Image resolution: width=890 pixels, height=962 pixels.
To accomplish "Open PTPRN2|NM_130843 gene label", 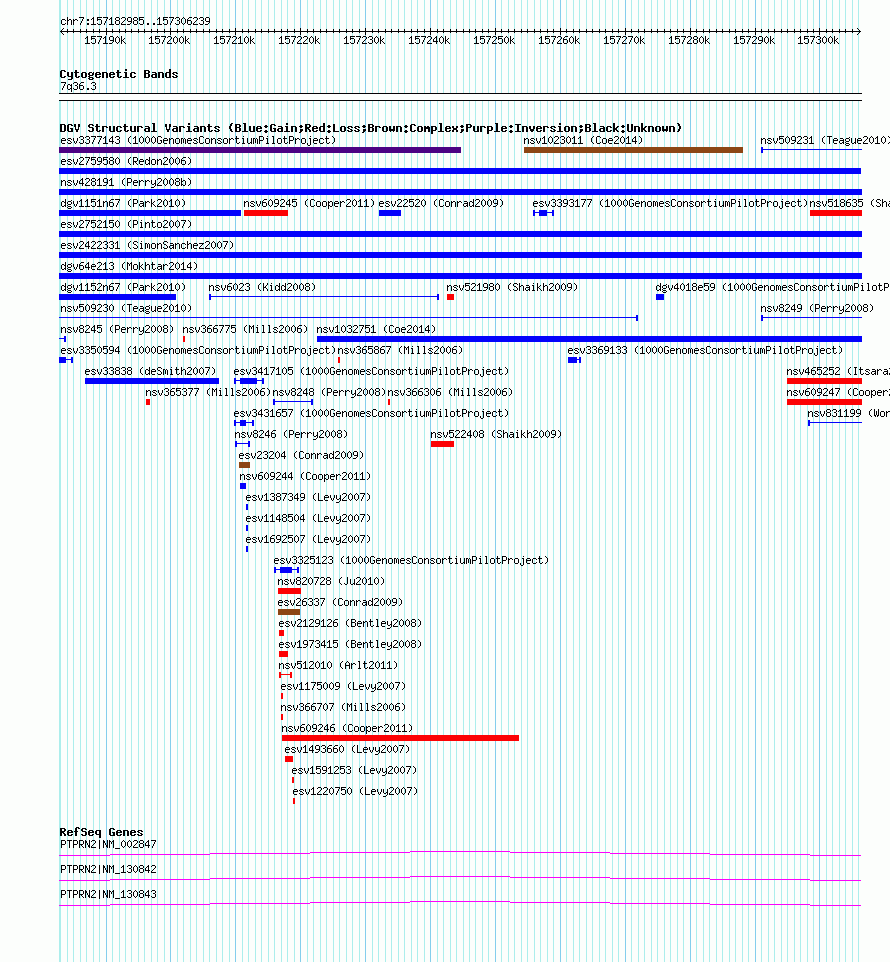I will click(108, 895).
